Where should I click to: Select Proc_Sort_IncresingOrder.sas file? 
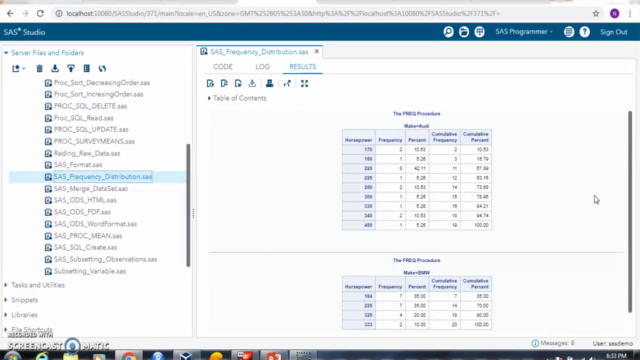pos(98,94)
